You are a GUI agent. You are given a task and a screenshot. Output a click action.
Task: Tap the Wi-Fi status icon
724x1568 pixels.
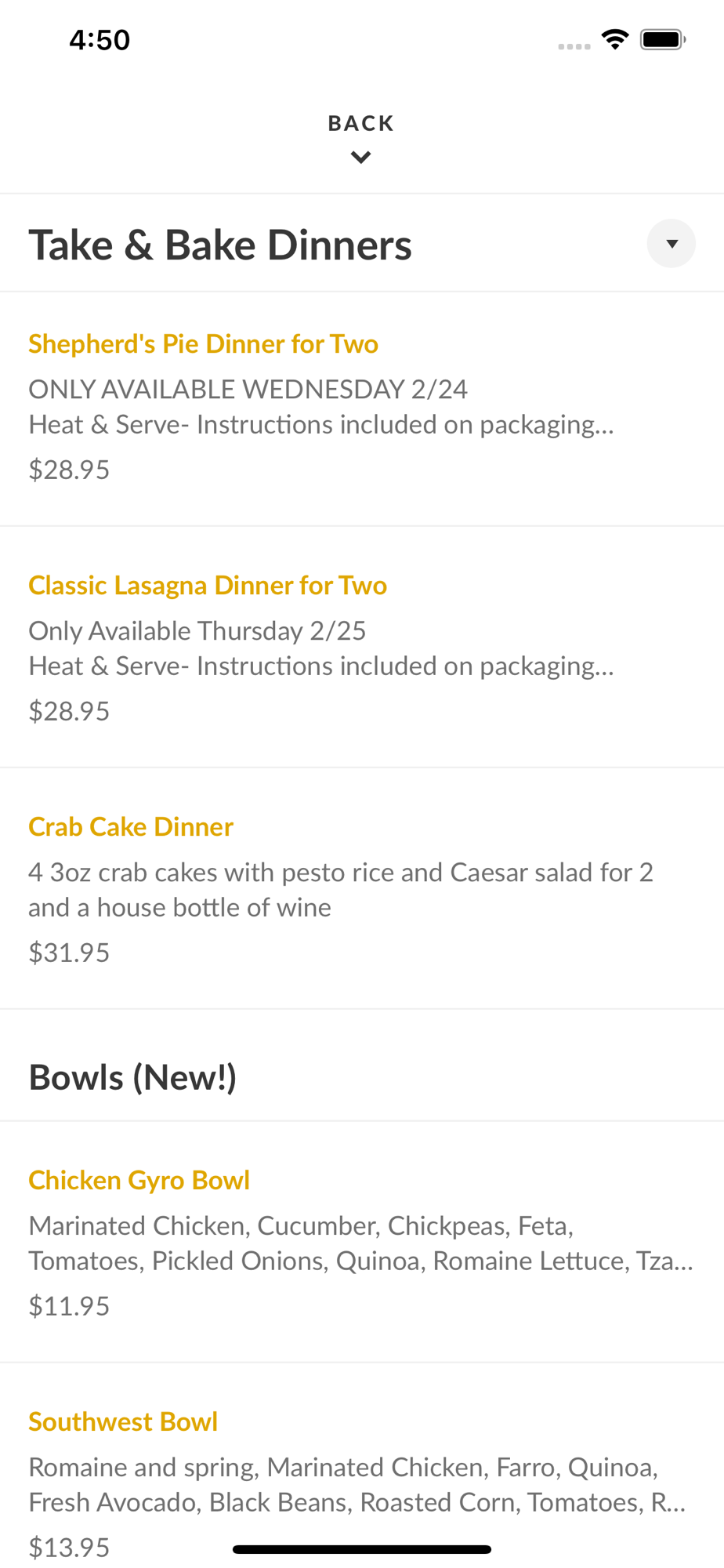pos(615,39)
